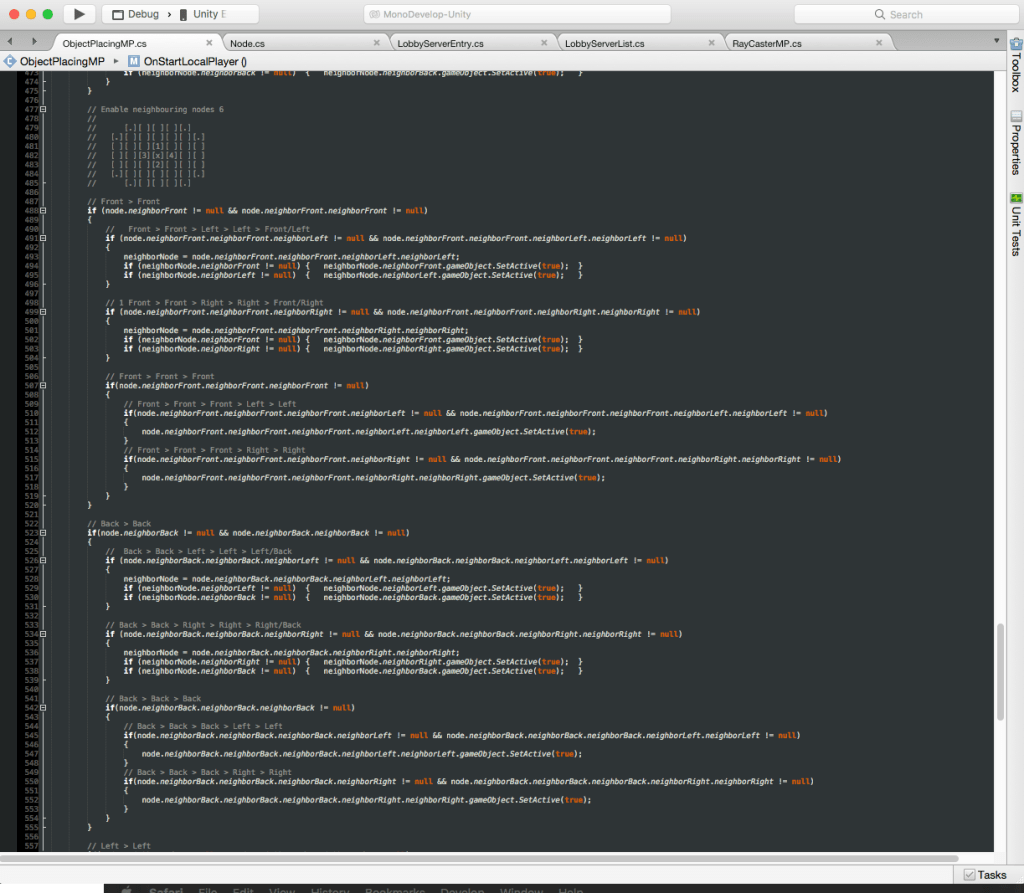The image size is (1024, 893).
Task: Click the tab navigate-back arrow
Action: pyautogui.click(x=10, y=43)
